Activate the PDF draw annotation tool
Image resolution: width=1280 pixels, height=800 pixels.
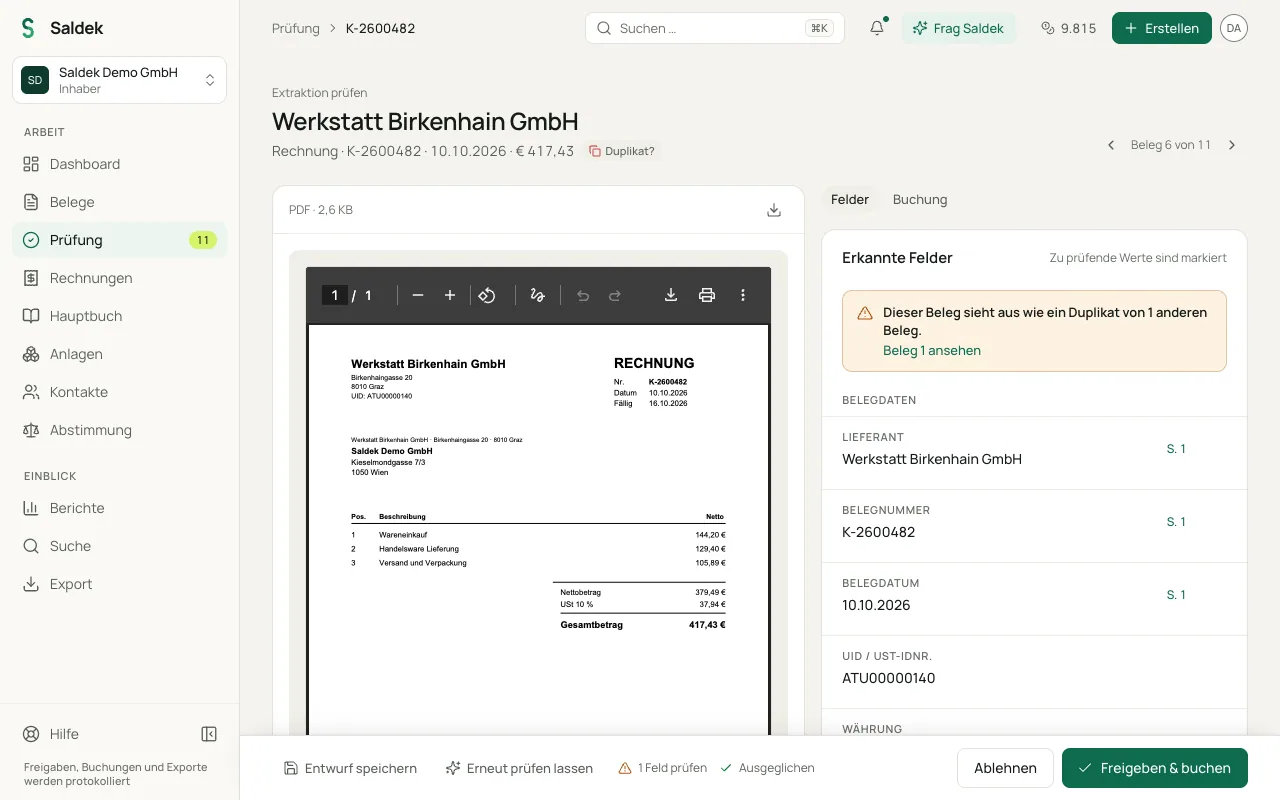537,295
